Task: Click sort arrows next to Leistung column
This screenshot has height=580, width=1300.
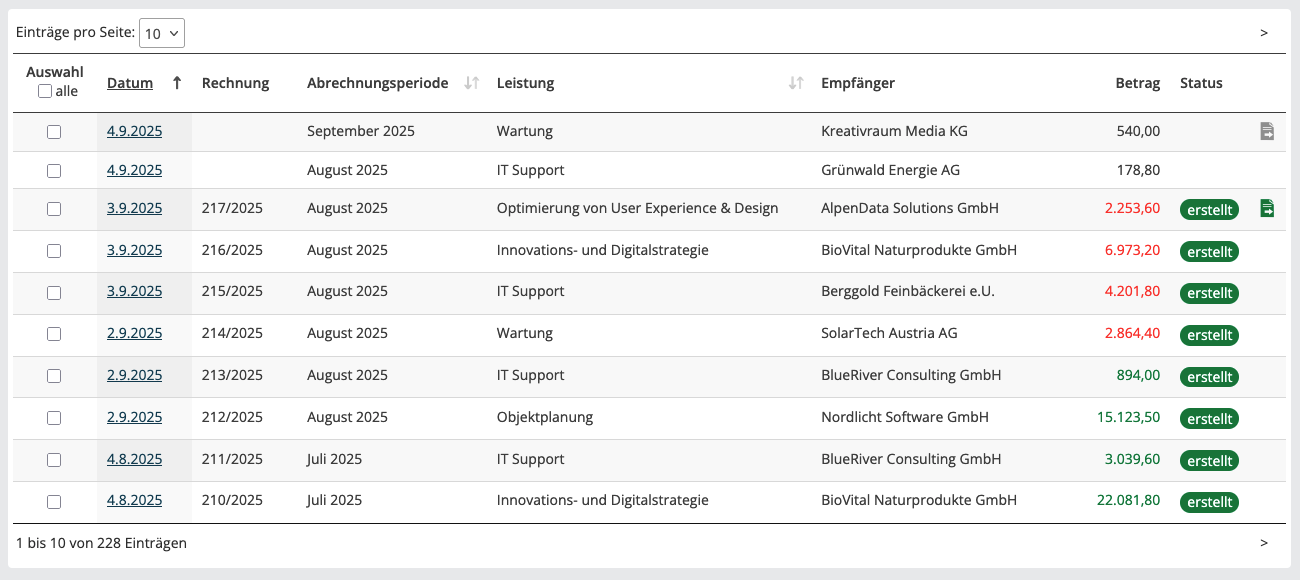Action: [796, 83]
